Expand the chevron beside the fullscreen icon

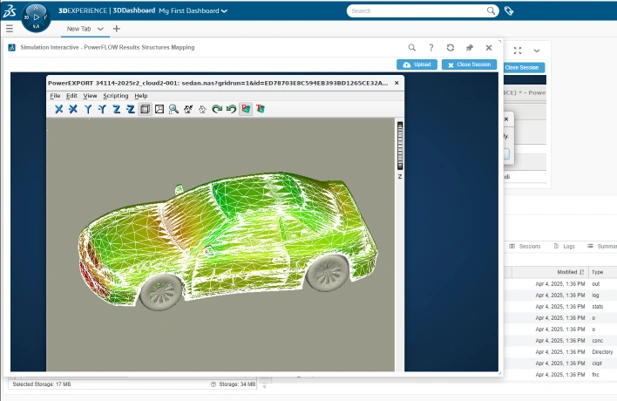pyautogui.click(x=536, y=50)
